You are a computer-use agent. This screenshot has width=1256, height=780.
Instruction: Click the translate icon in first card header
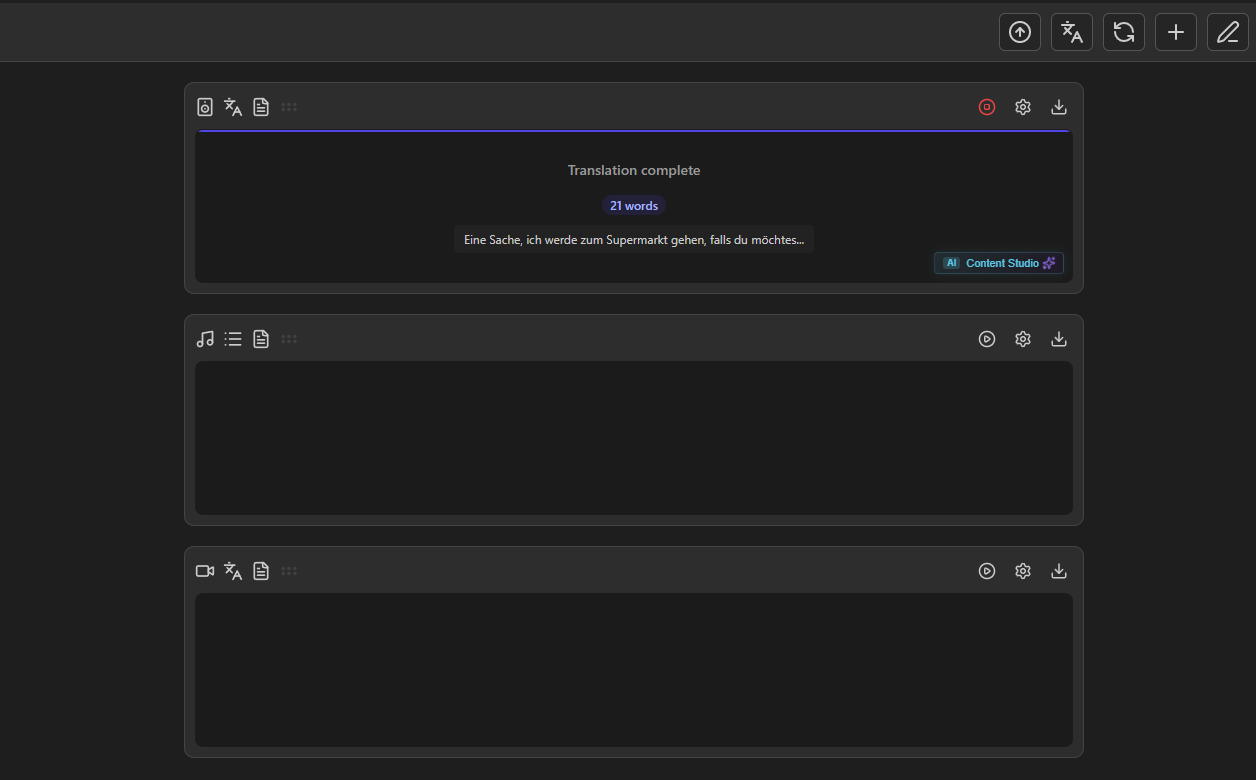coord(233,107)
